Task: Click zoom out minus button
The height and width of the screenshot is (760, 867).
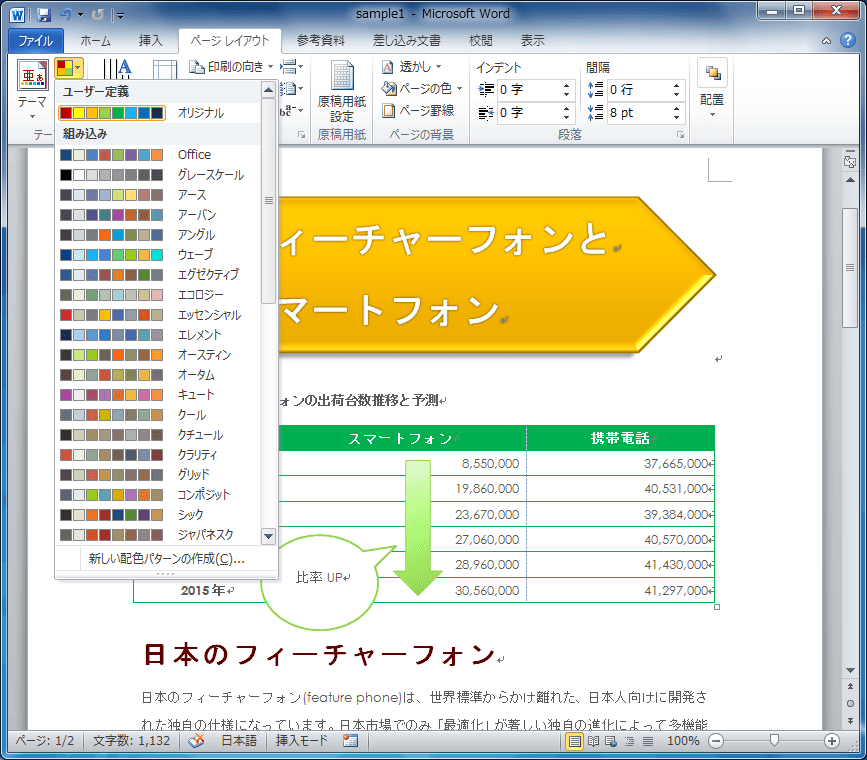Action: pyautogui.click(x=716, y=741)
